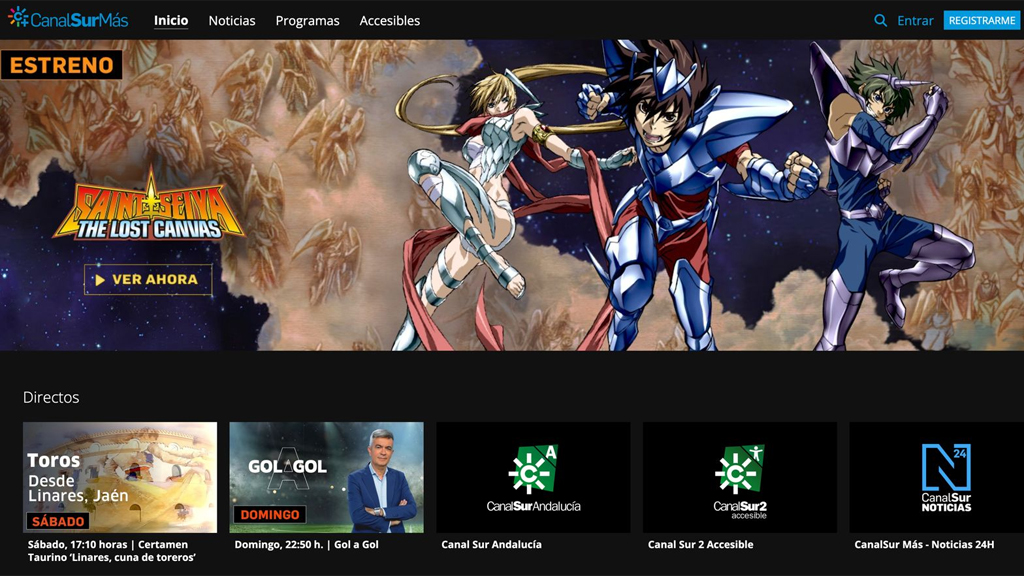This screenshot has width=1024, height=576.
Task: Click the Canal Sur 2 Accesible logo
Action: 739,477
